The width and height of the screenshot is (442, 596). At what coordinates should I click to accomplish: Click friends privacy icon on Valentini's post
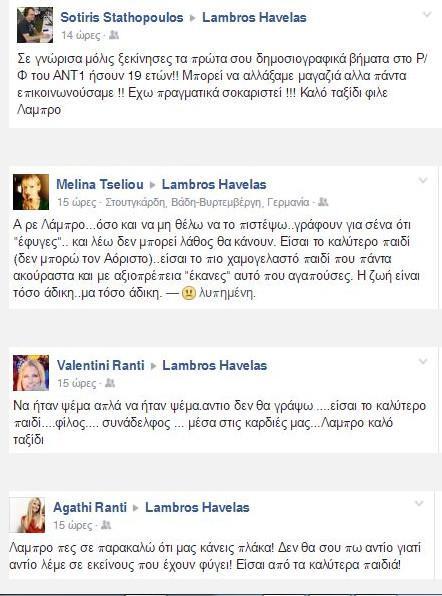pyautogui.click(x=110, y=383)
